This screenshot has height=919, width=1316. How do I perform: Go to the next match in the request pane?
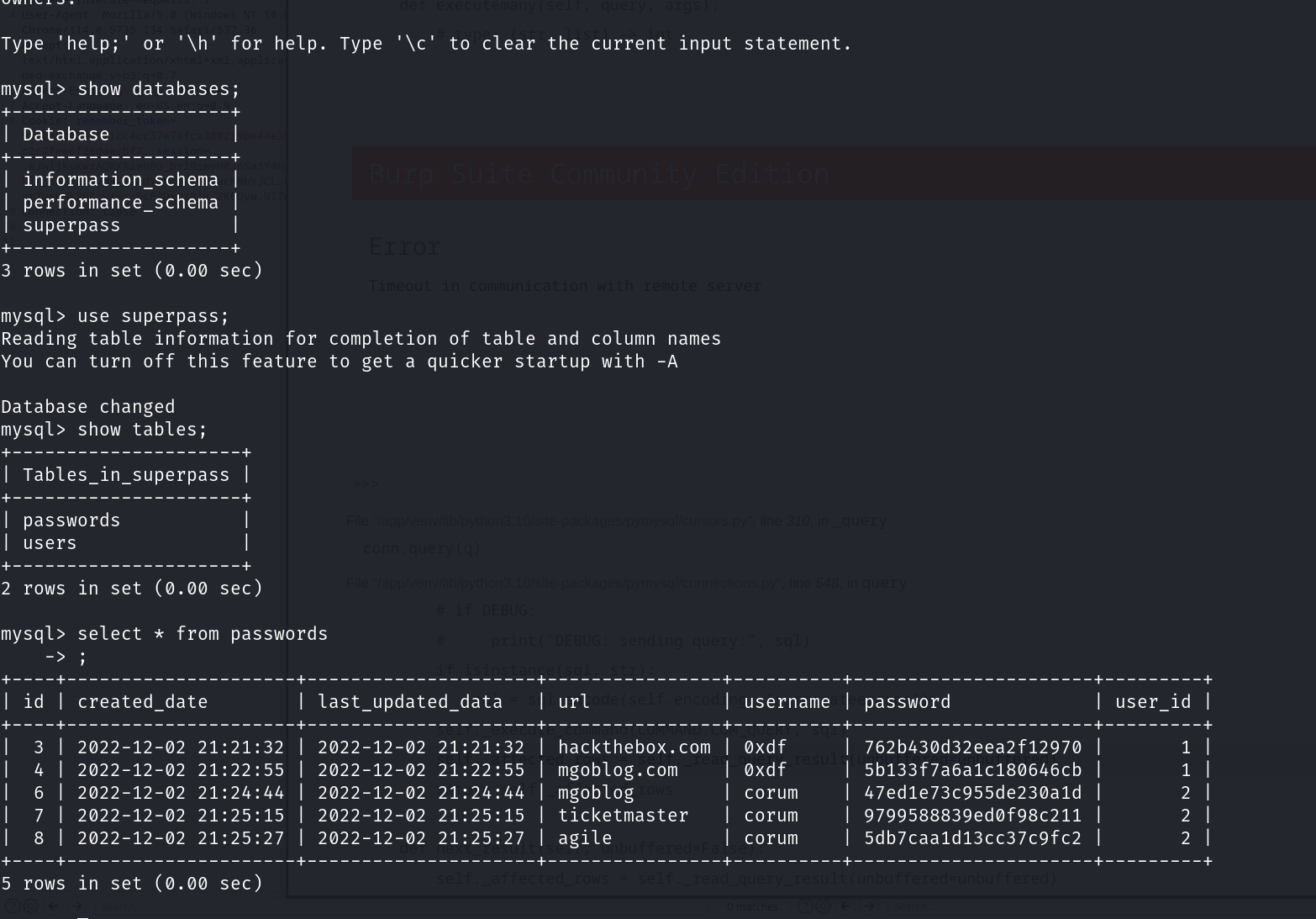tap(76, 906)
